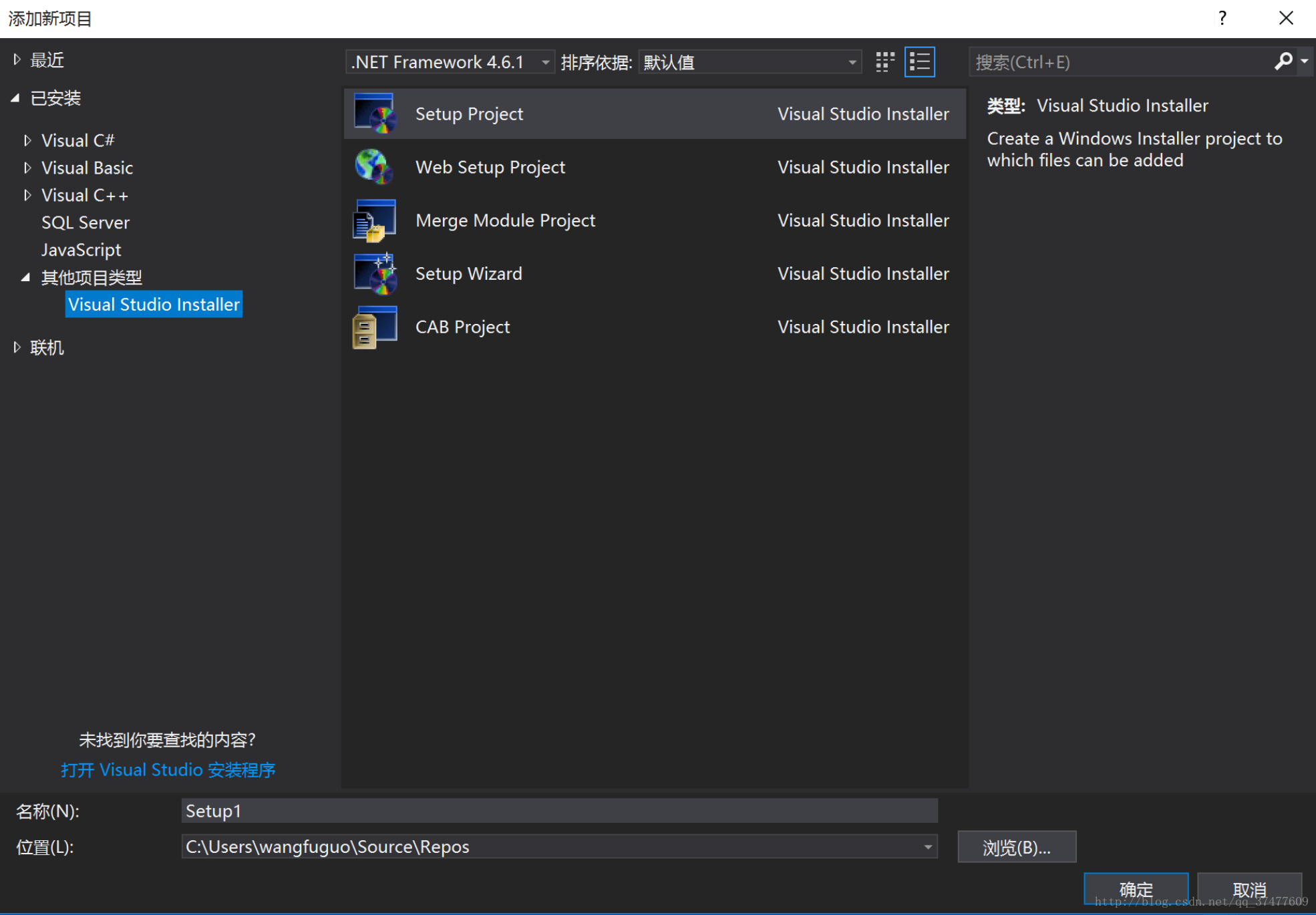Switch to medium icons list view
Screen dimensions: 1316x915
(x=920, y=62)
